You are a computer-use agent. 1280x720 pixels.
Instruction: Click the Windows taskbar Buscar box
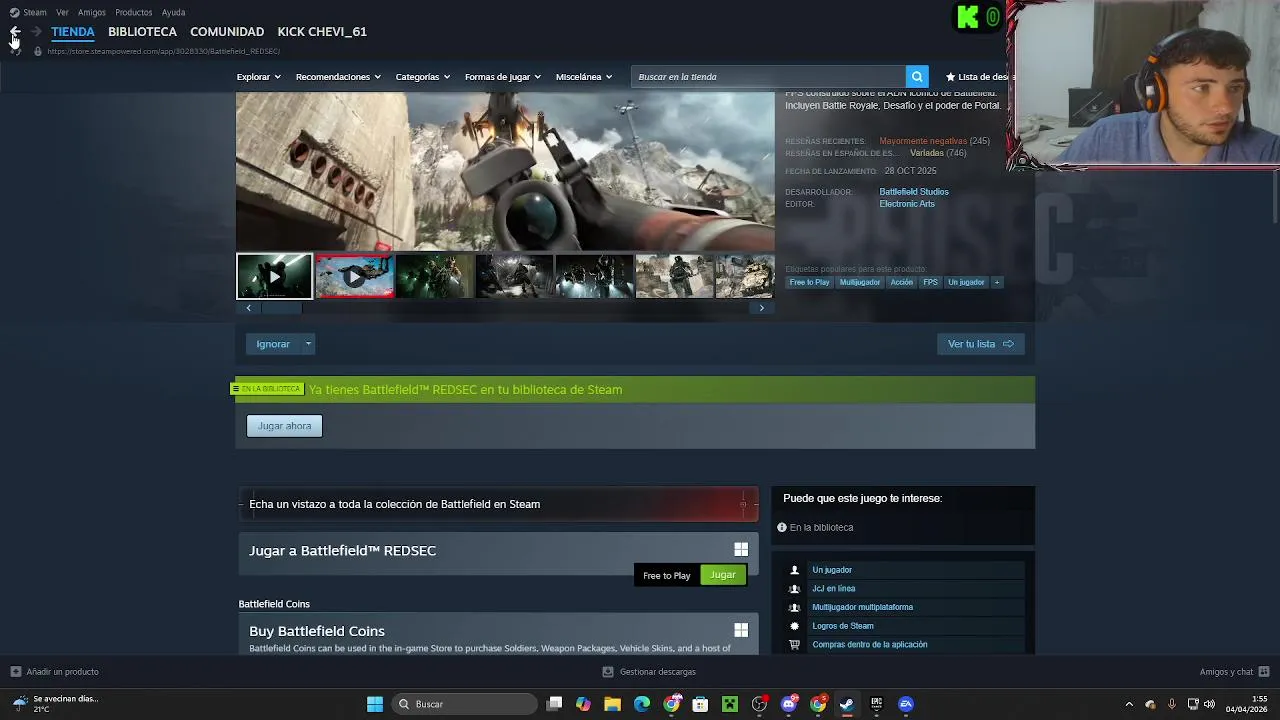click(x=463, y=704)
